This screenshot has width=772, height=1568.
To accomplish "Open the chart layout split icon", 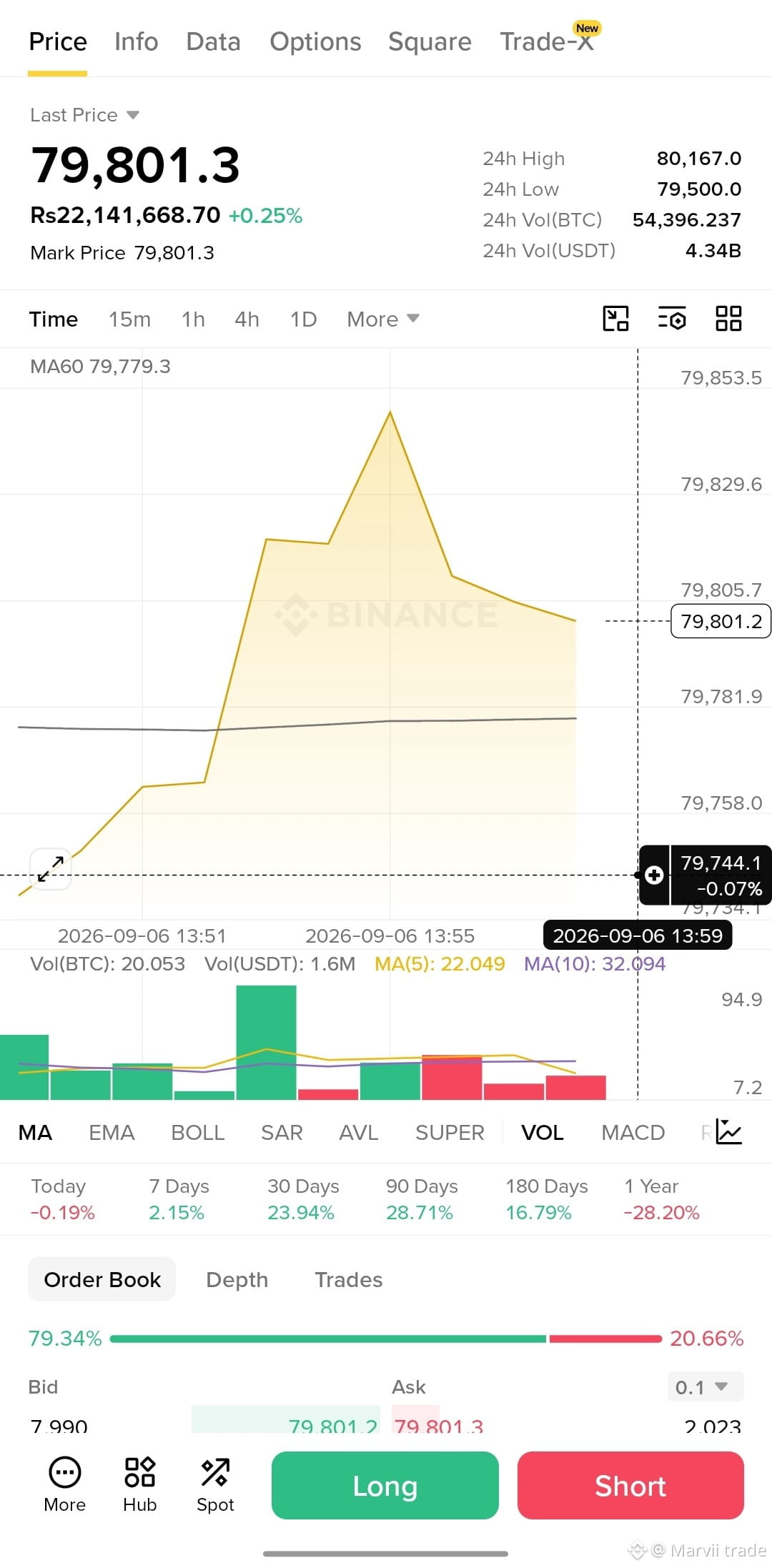I will 615,319.
